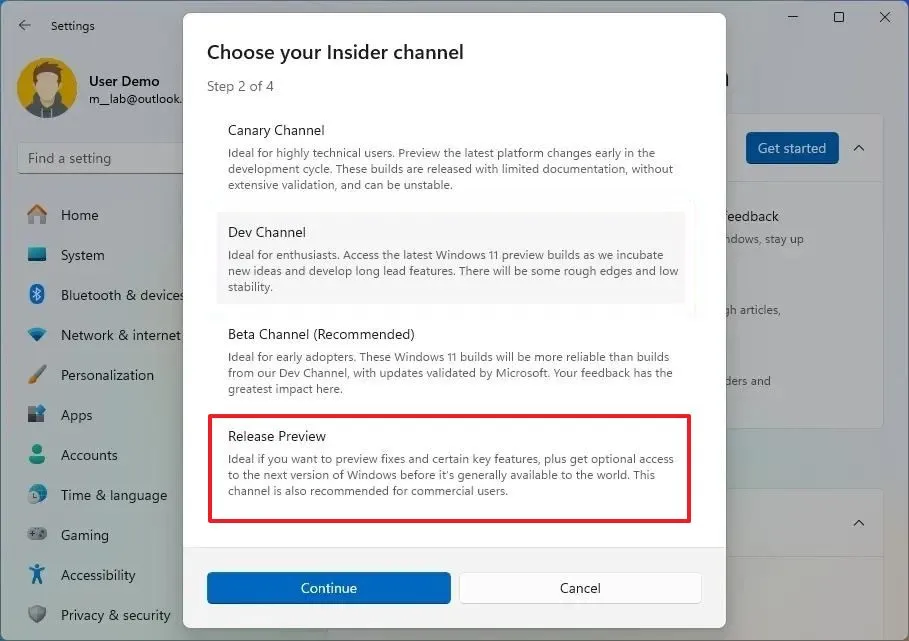The width and height of the screenshot is (909, 641).
Task: Select Privacy & security in the sidebar
Action: coord(35,615)
